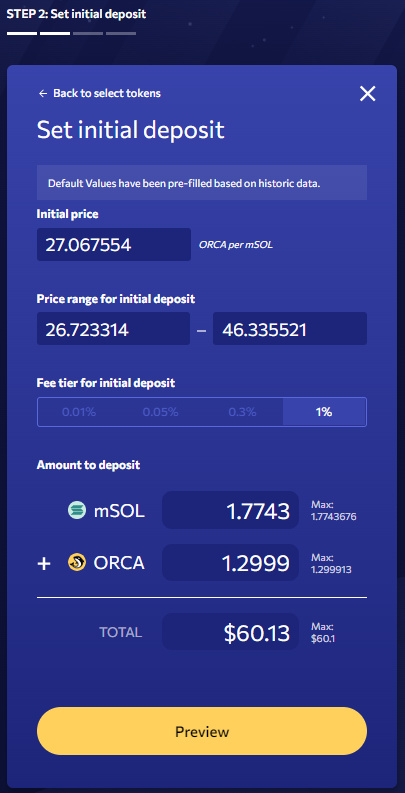The width and height of the screenshot is (405, 793).
Task: Edit the maximum price range field
Action: [290, 329]
